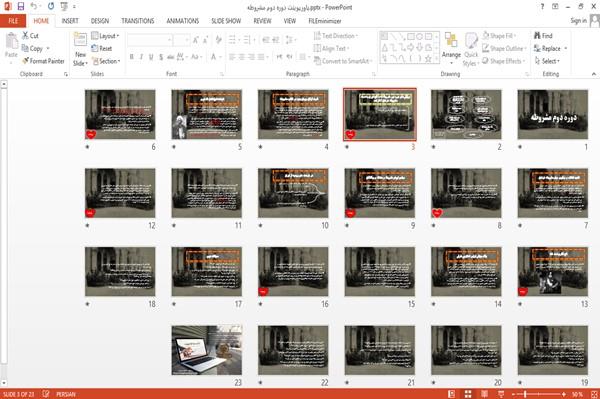Image resolution: width=600 pixels, height=399 pixels.
Task: Select slide 1 title thumbnail
Action: coord(553,114)
